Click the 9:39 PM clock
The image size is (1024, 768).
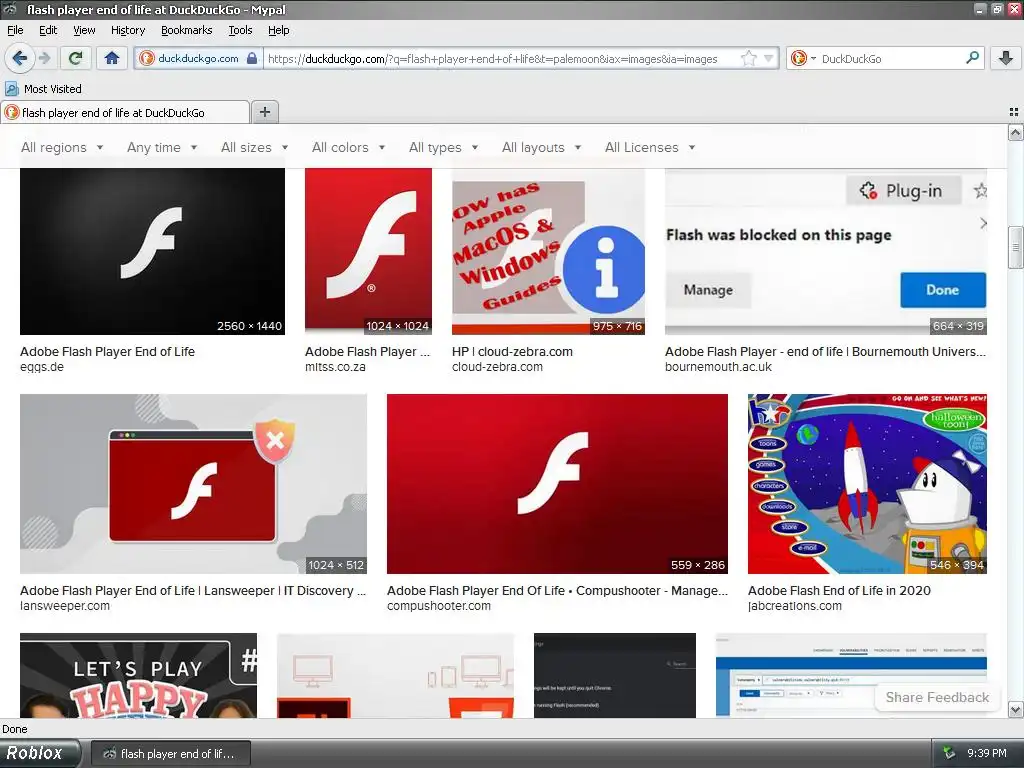tap(987, 754)
